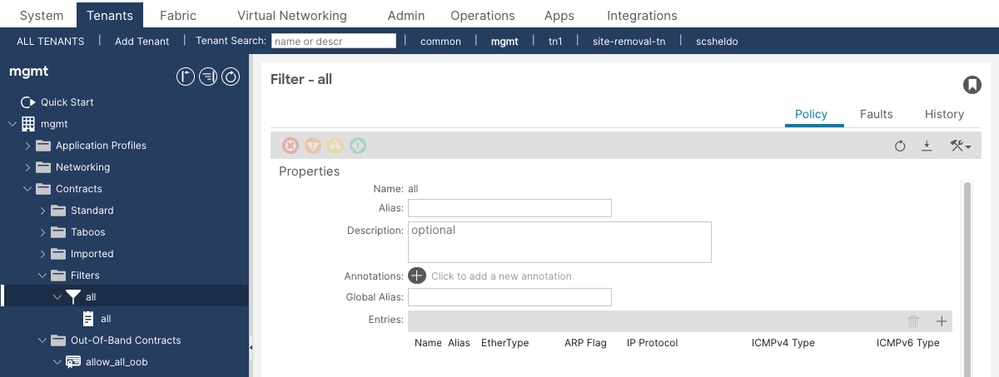The height and width of the screenshot is (377, 999).
Task: Click the Standard folder icon
Action: pyautogui.click(x=59, y=210)
